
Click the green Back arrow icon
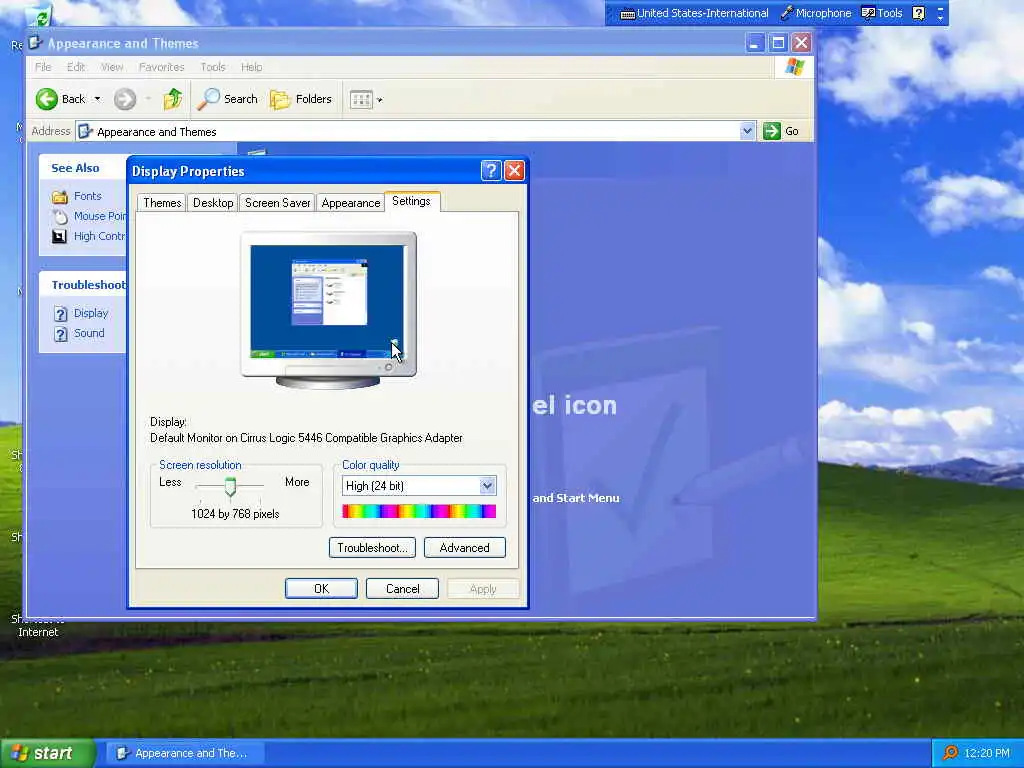click(x=46, y=99)
